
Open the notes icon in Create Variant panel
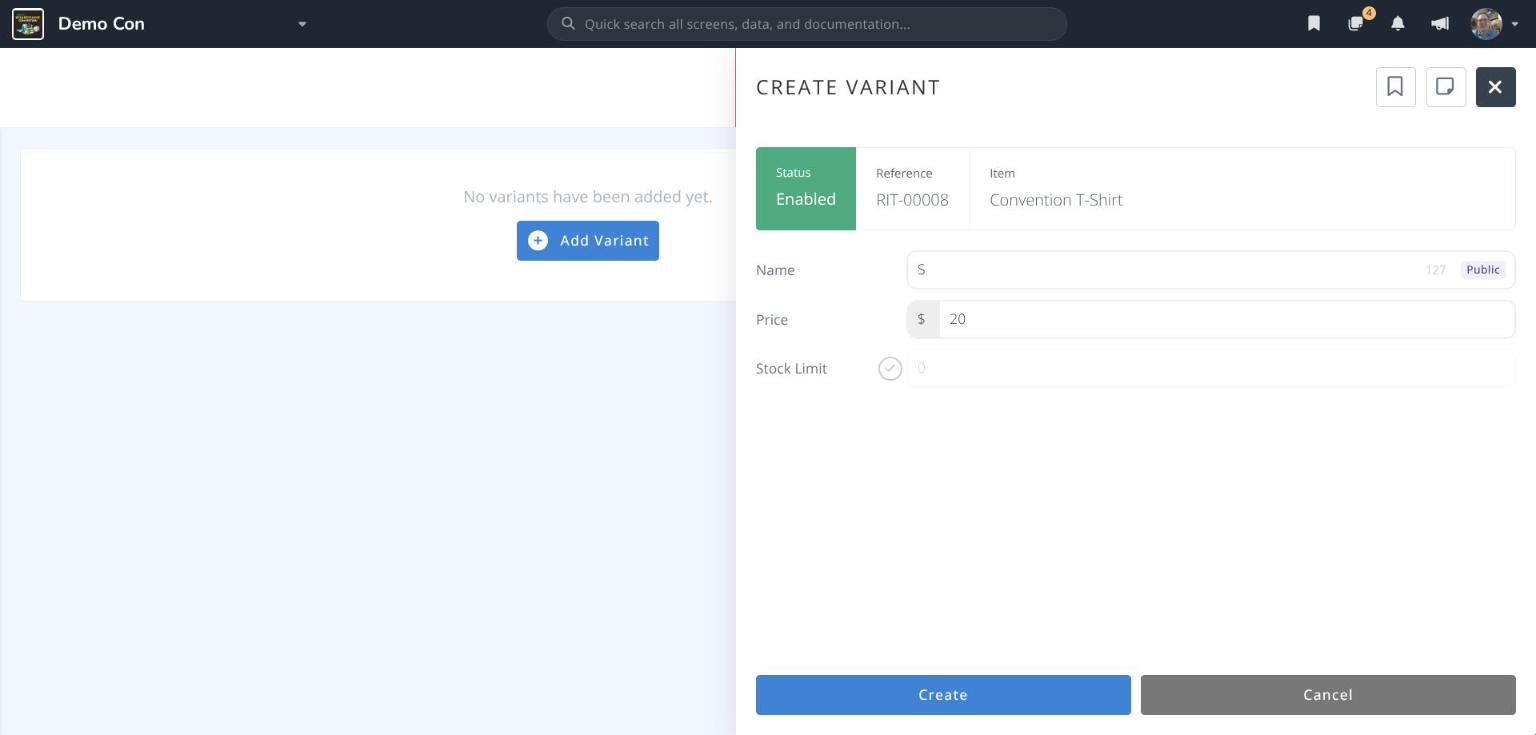coord(1445,87)
